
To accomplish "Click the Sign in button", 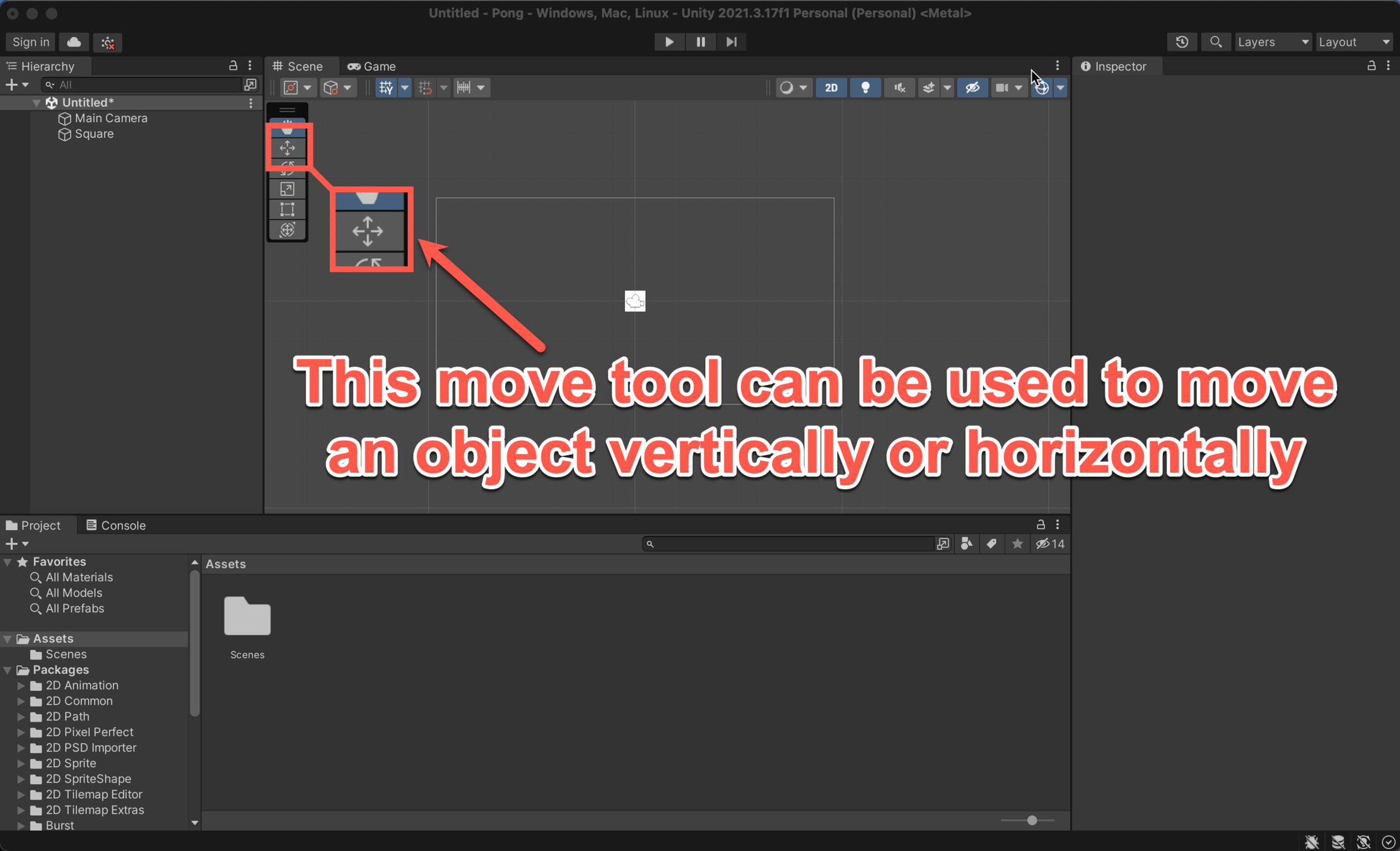I will [30, 42].
